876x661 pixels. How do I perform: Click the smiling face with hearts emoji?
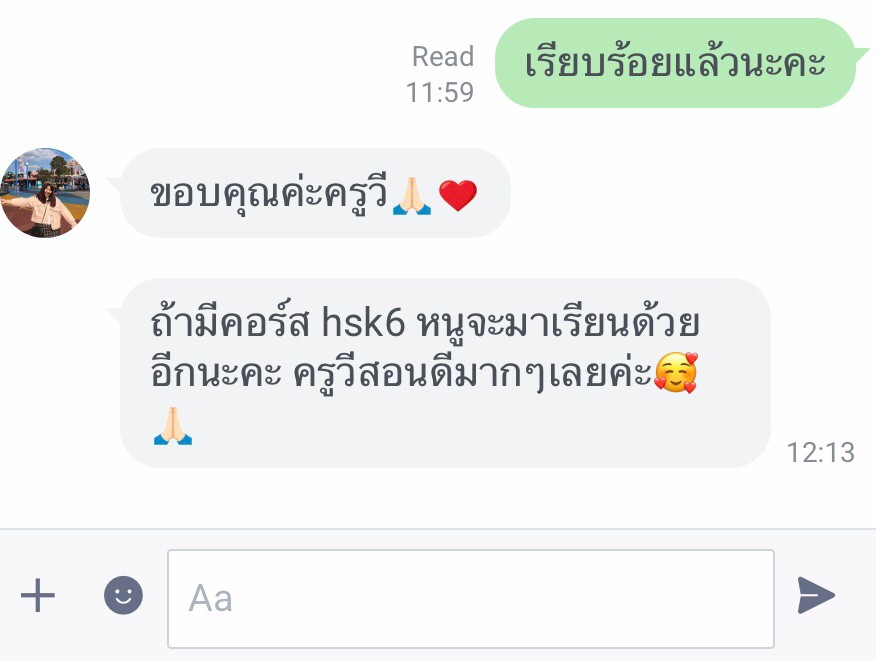(x=676, y=373)
